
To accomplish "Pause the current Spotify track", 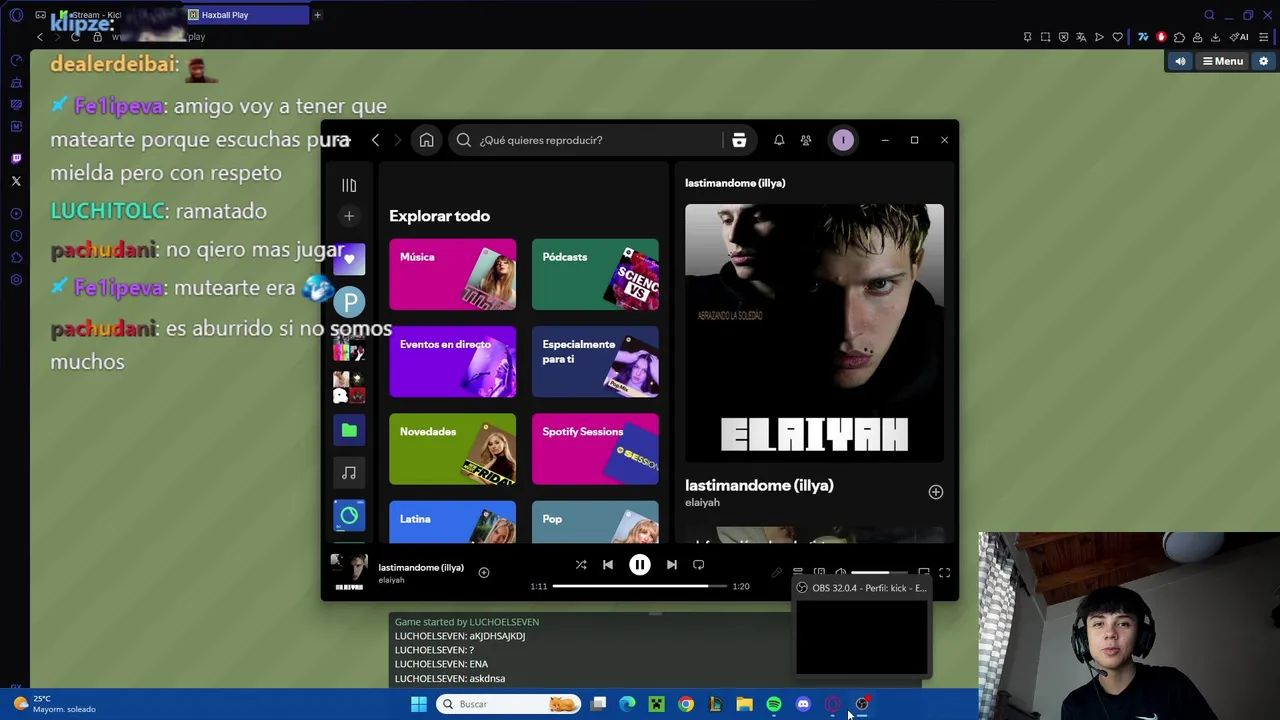I will pyautogui.click(x=640, y=565).
